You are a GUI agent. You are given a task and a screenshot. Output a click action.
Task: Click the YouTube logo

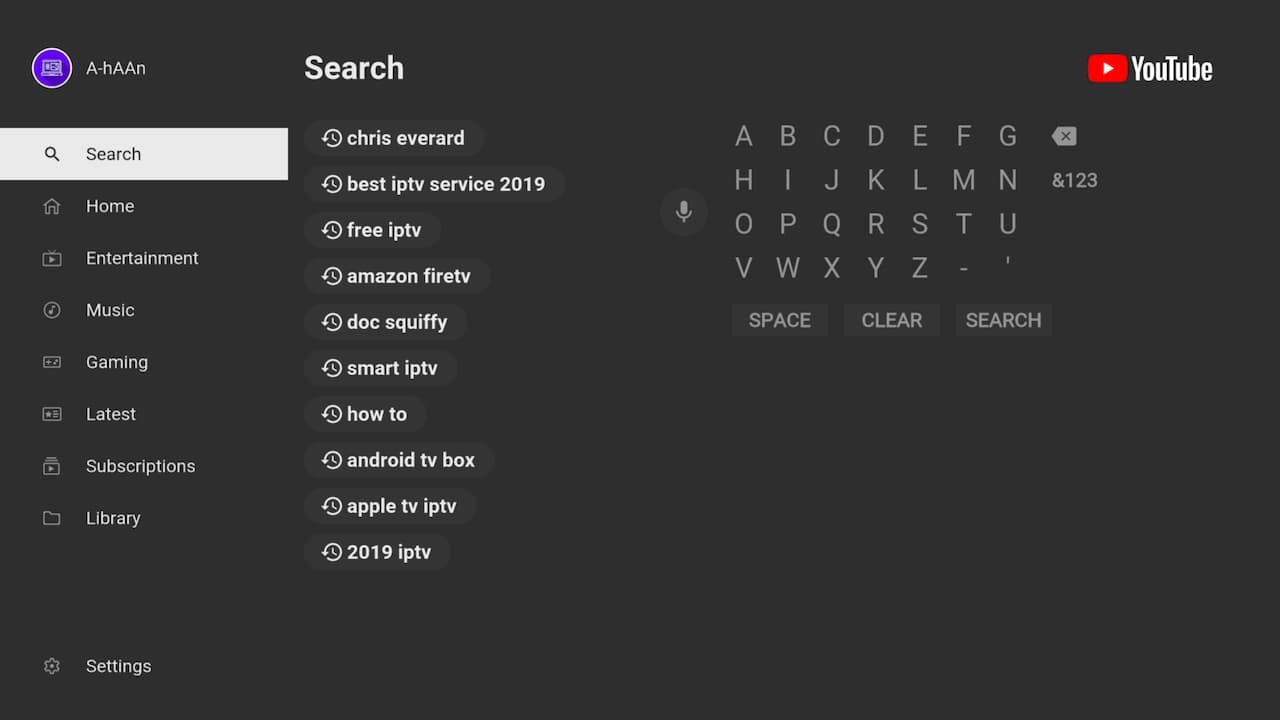pyautogui.click(x=1150, y=69)
